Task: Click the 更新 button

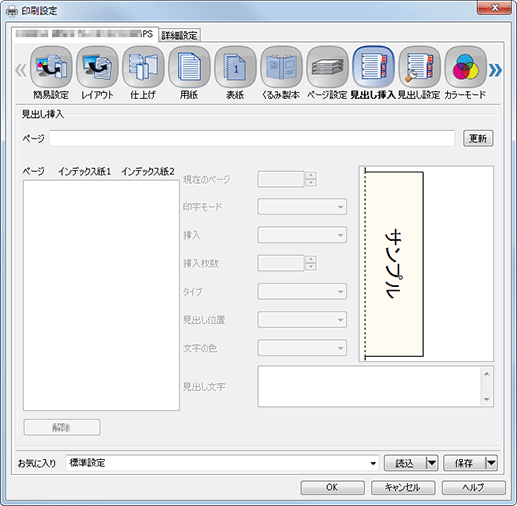Action: pyautogui.click(x=478, y=138)
